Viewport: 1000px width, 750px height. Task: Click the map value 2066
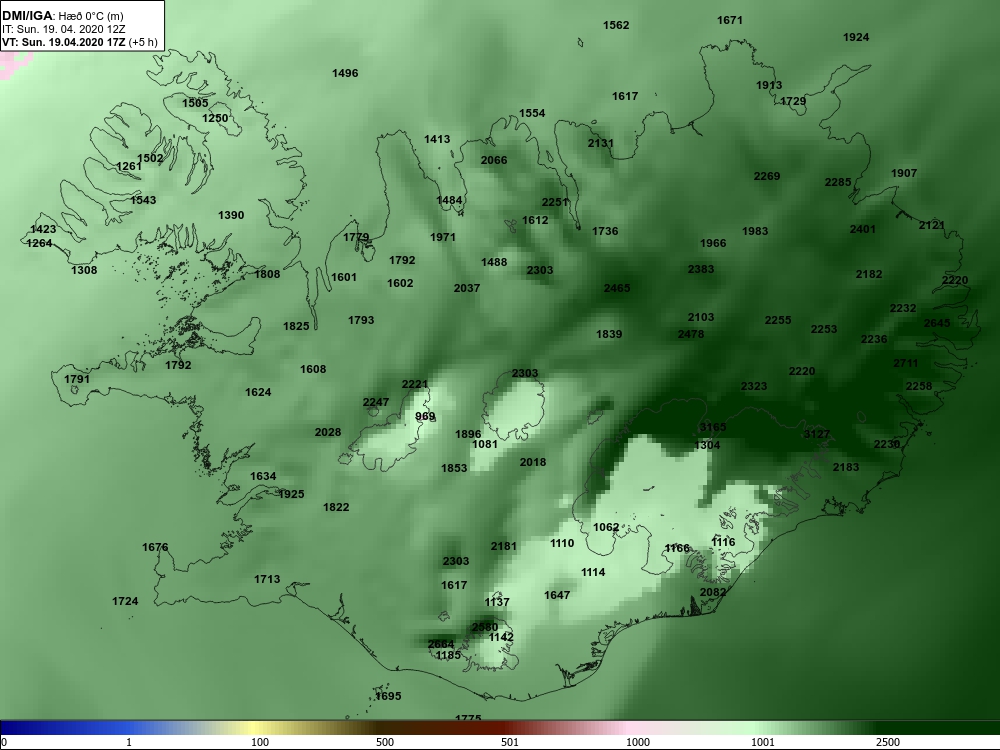click(494, 160)
